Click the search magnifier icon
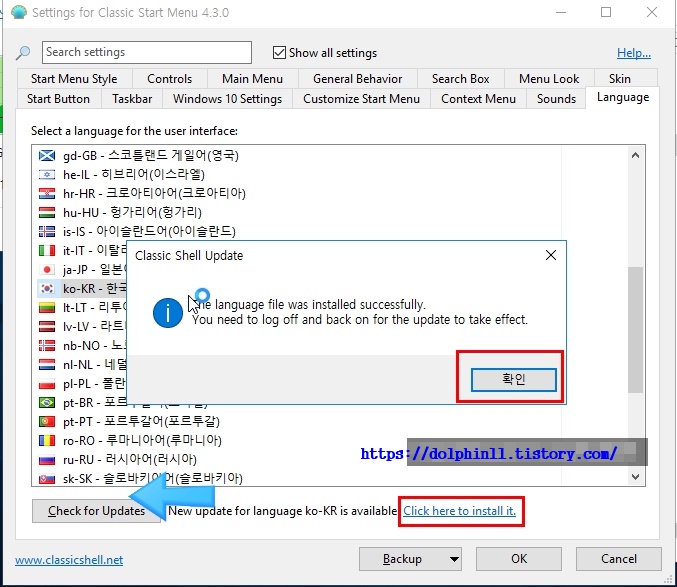This screenshot has width=677, height=587. point(23,53)
